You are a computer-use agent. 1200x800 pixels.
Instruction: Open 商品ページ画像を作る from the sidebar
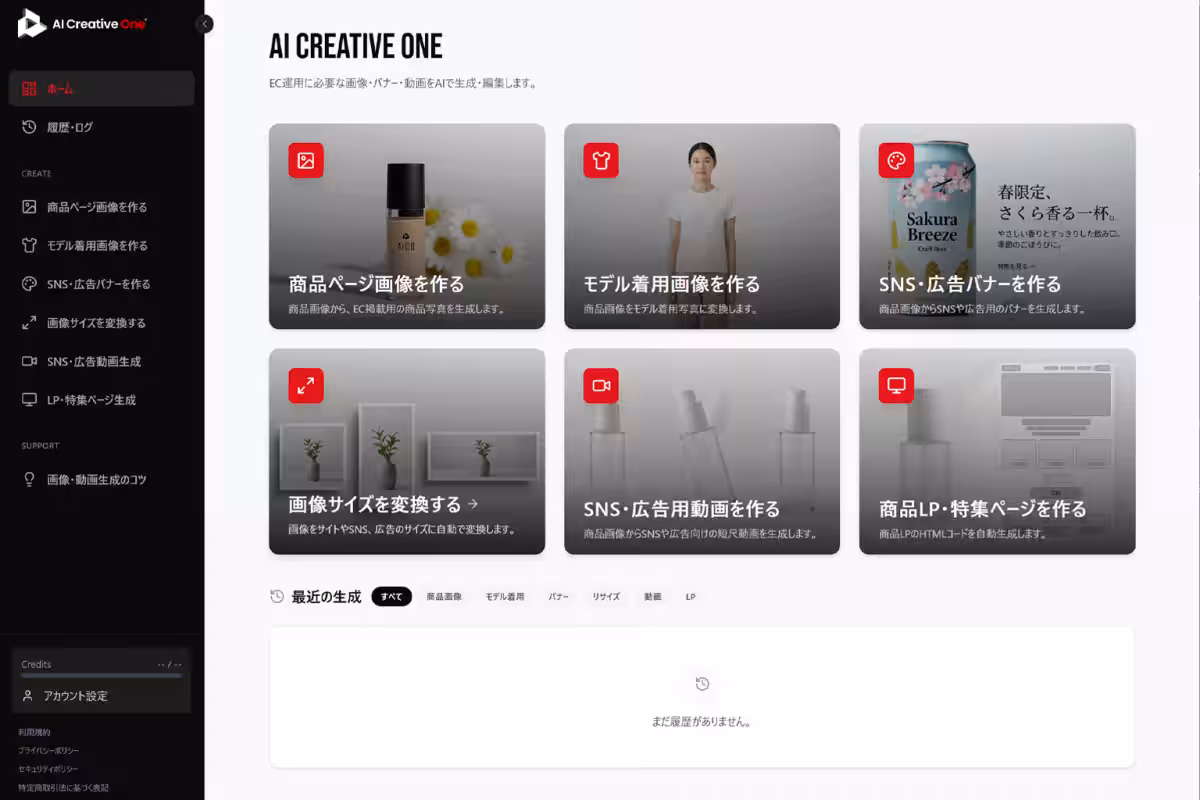click(101, 207)
